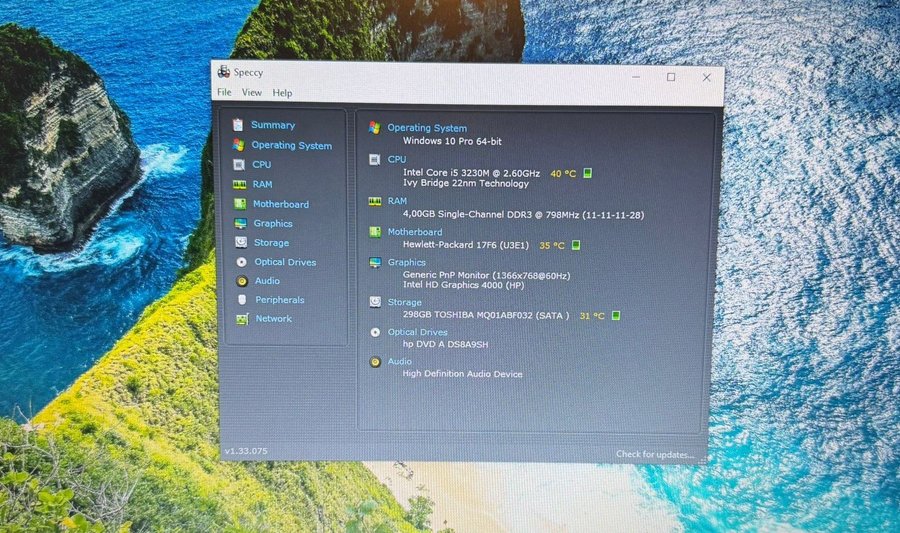Click the Motherboard icon in summary panel
900x533 pixels.
[375, 232]
